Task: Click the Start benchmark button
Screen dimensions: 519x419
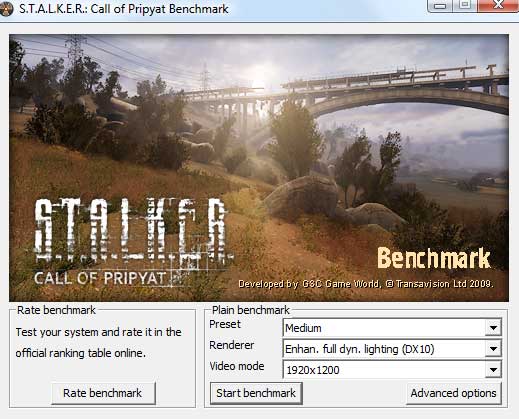Action: tap(256, 393)
